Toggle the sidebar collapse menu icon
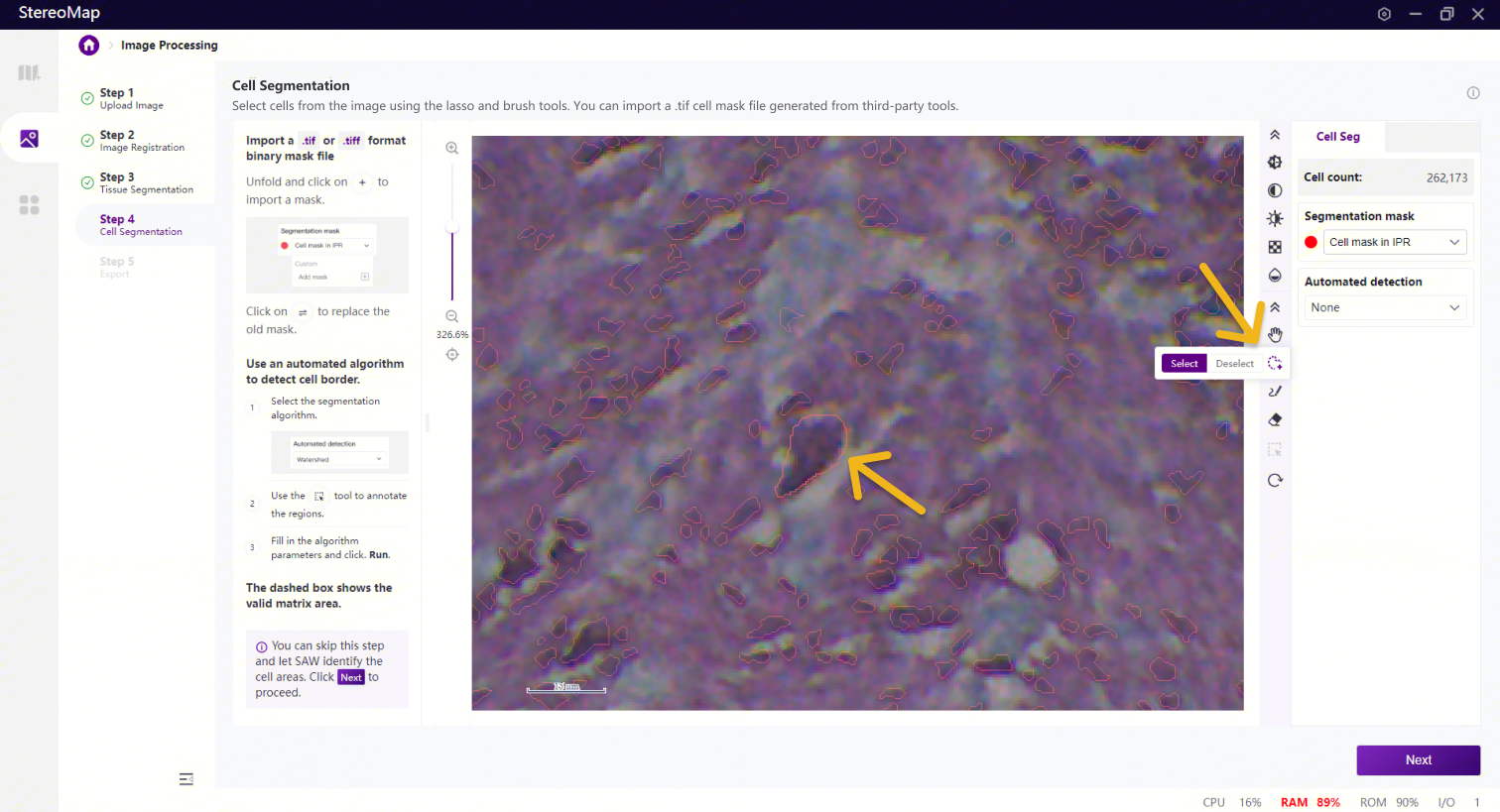The image size is (1500, 812). tap(186, 779)
